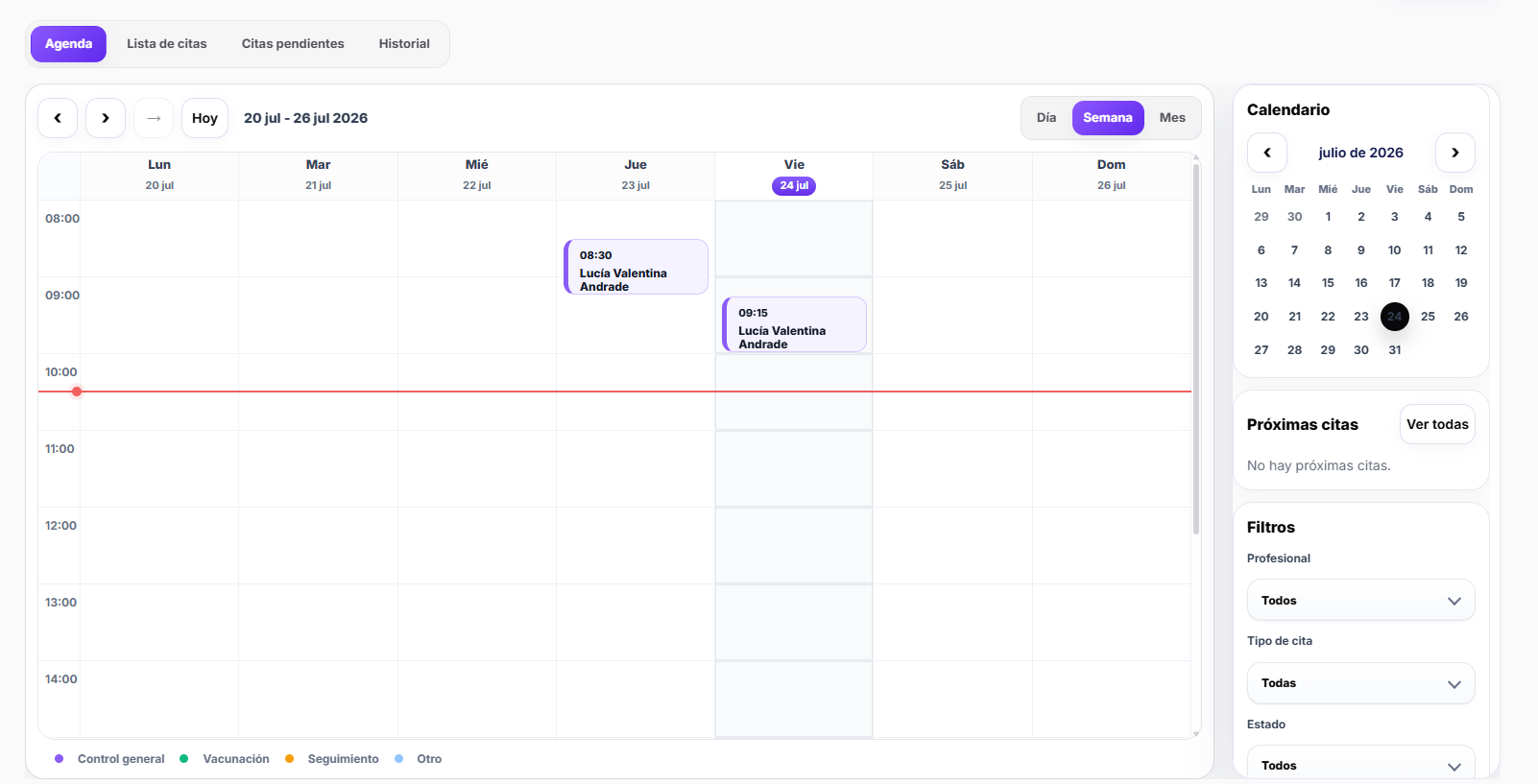Click the highlighted 24 jul header badge

coord(794,186)
